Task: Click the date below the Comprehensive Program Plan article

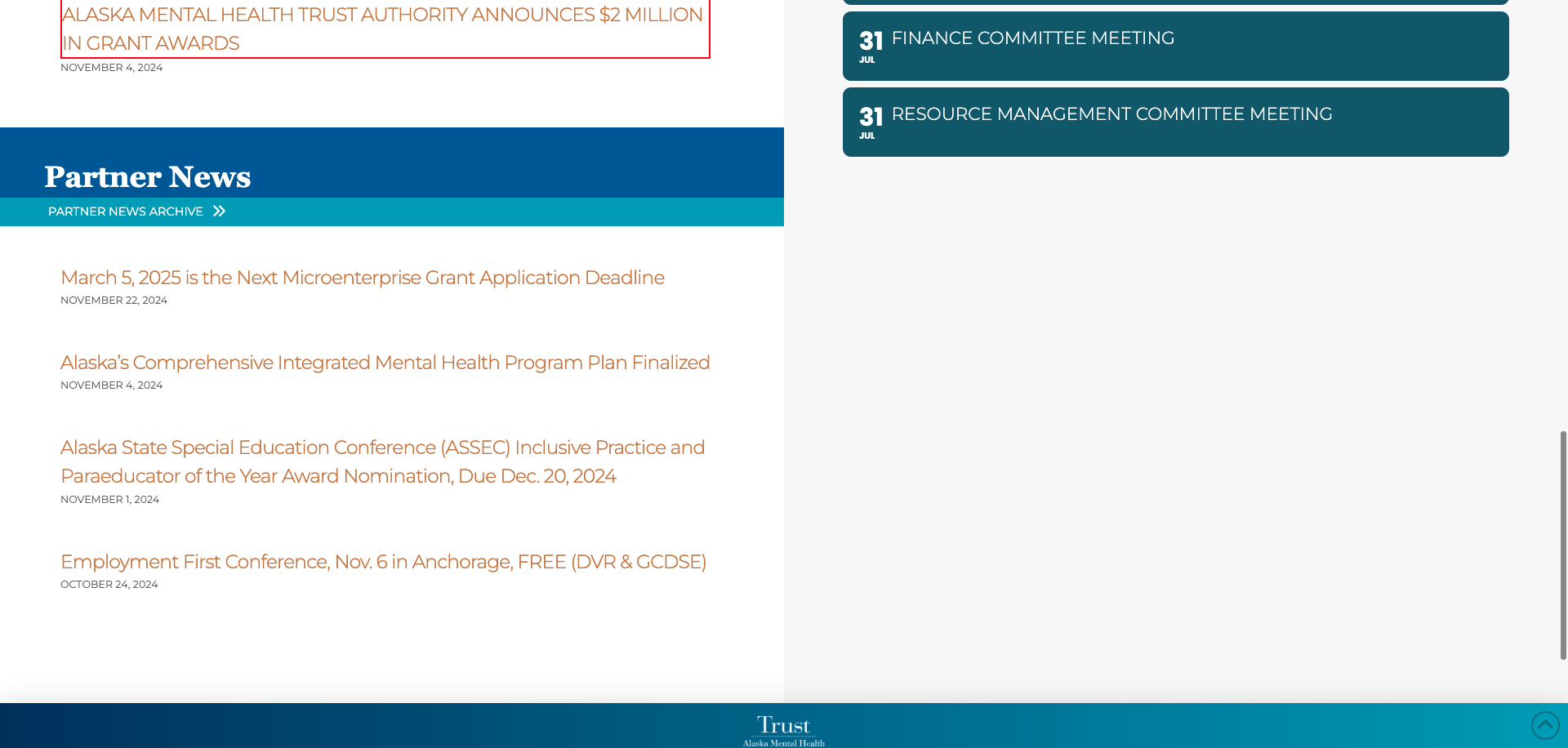Action: click(x=111, y=385)
